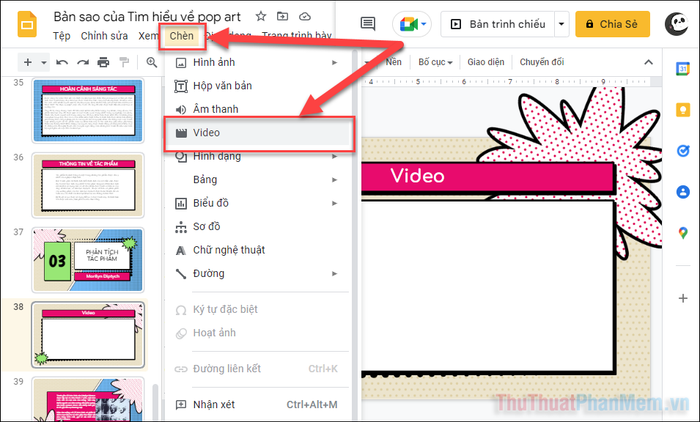
Task: Expand the Bảng submenu arrow
Action: pyautogui.click(x=334, y=180)
